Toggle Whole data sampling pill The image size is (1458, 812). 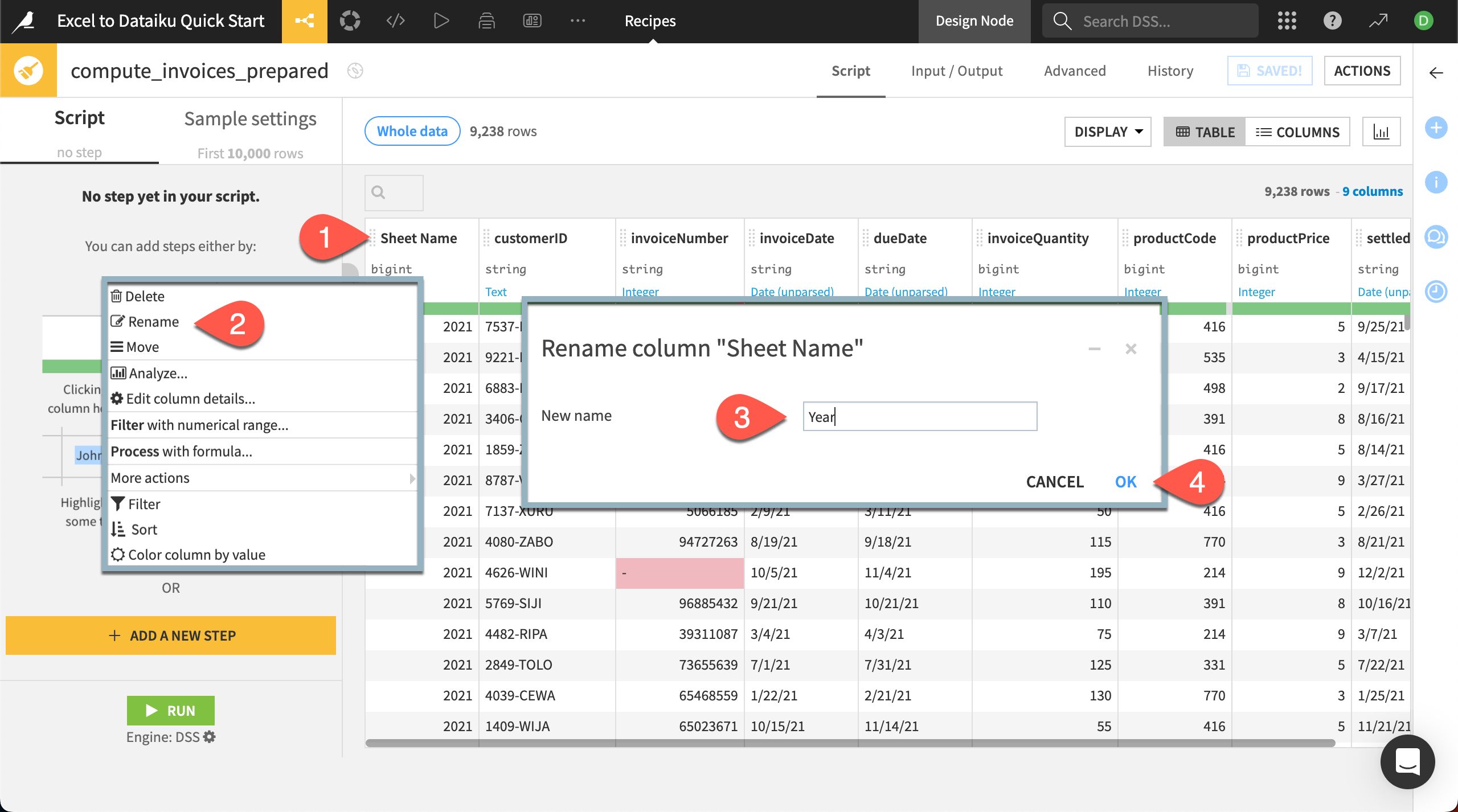click(412, 131)
